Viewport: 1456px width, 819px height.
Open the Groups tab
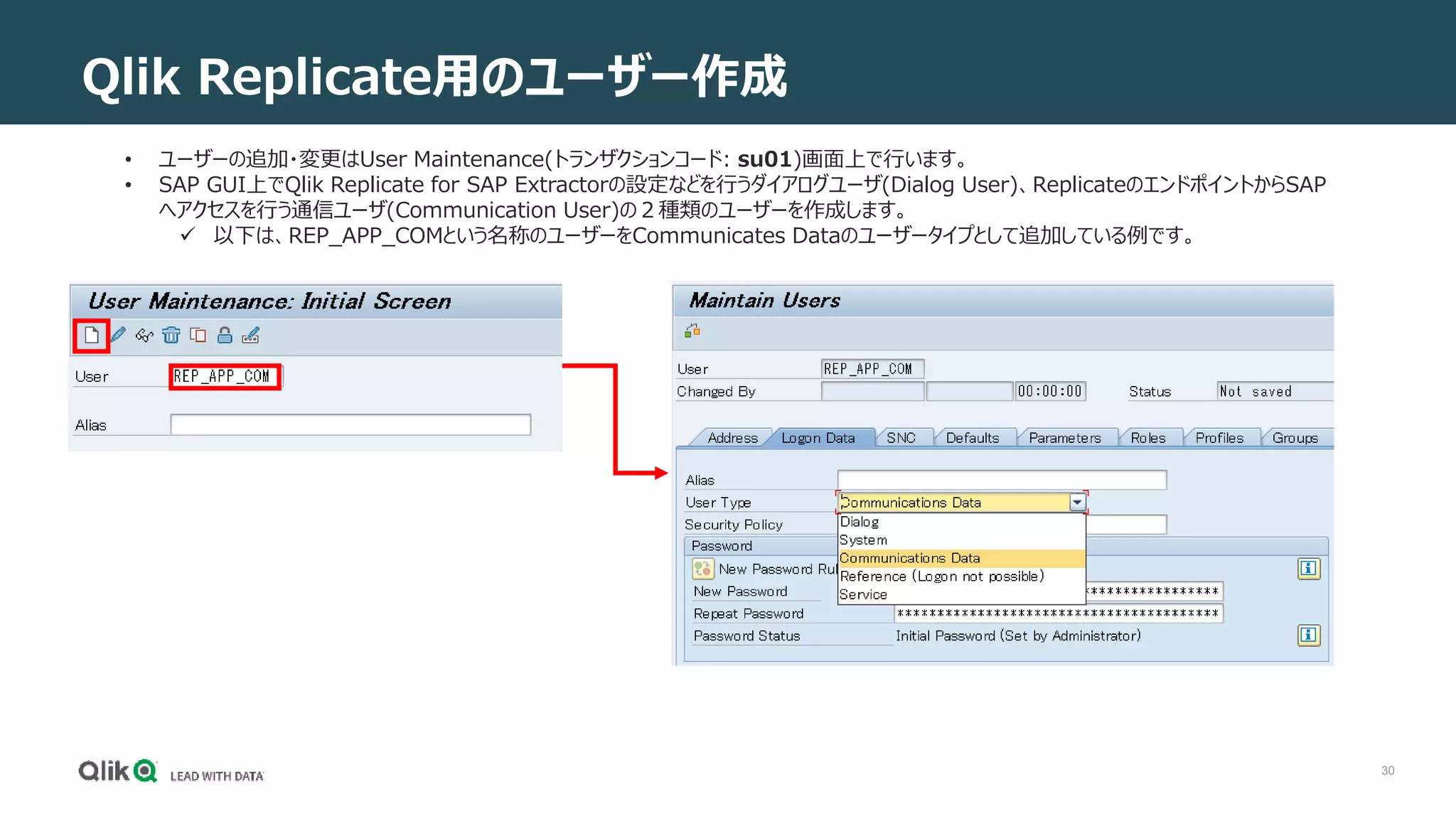pyautogui.click(x=1295, y=438)
